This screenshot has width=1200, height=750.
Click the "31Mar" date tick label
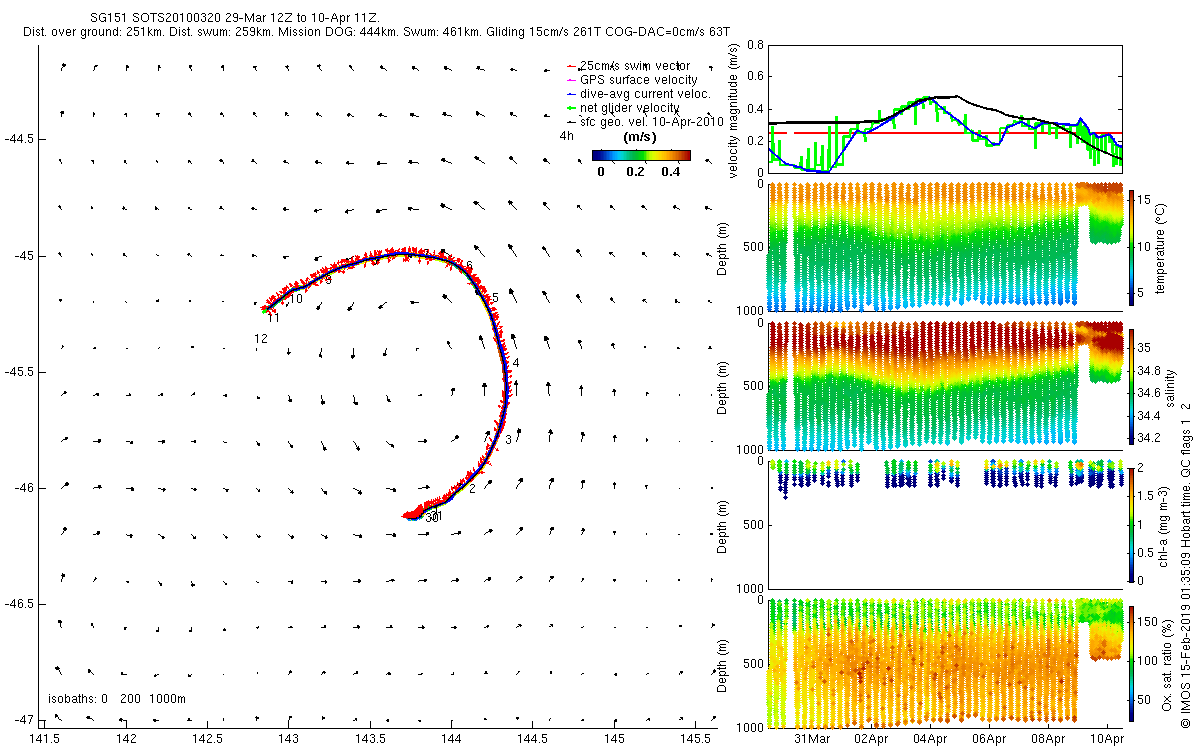[x=812, y=739]
